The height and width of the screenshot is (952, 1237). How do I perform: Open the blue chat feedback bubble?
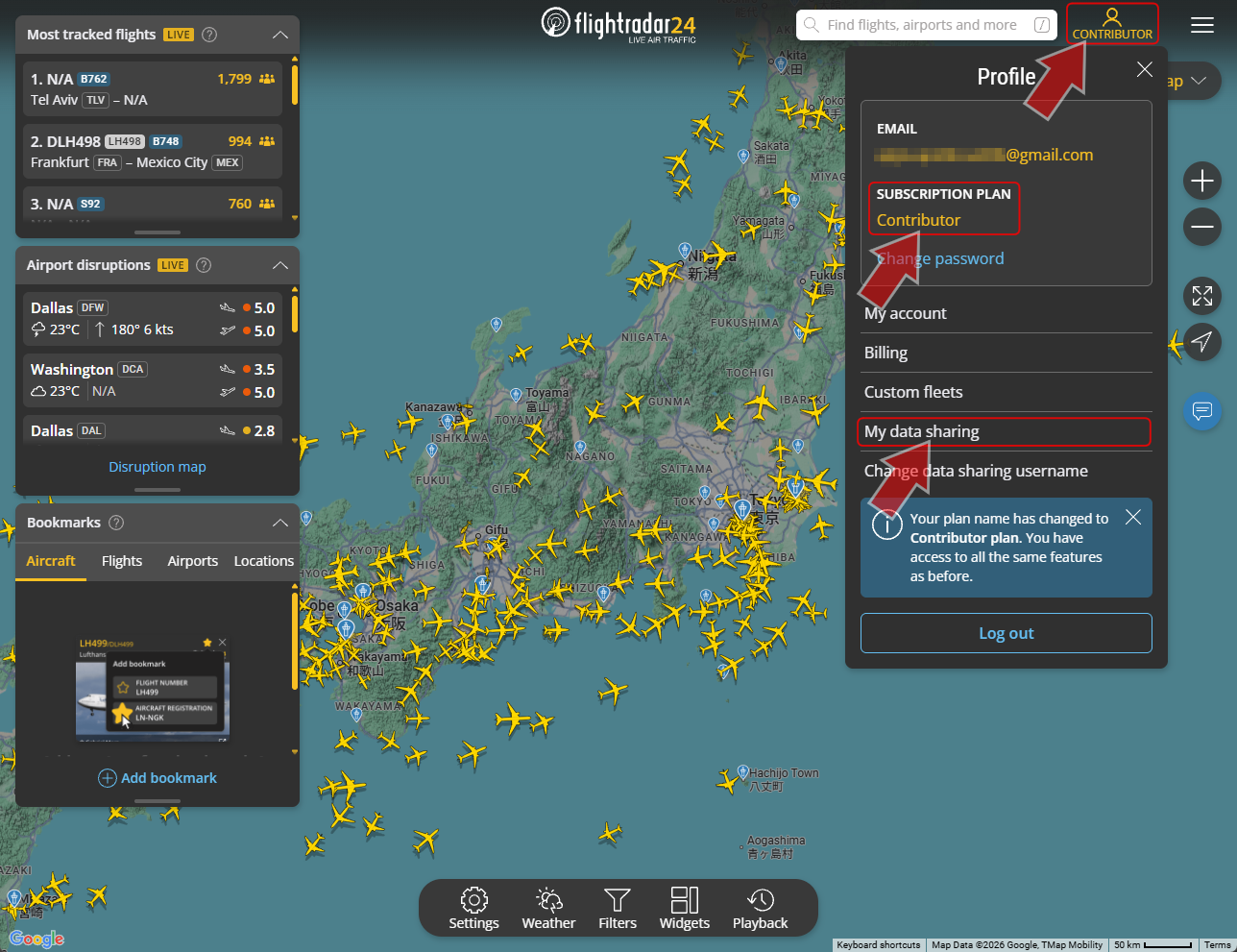1202,411
